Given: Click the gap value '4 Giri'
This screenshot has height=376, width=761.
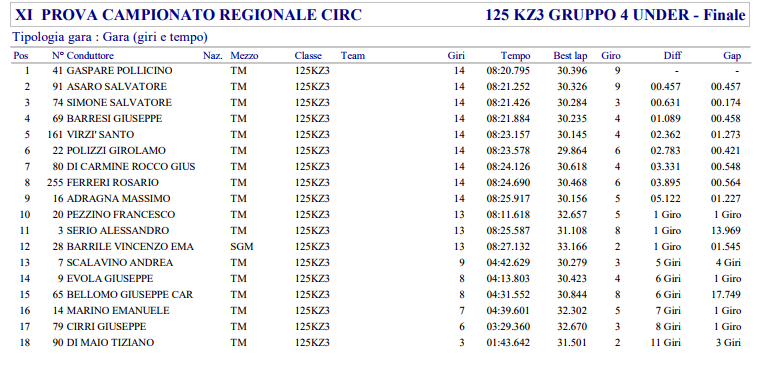Looking at the screenshot, I should pyautogui.click(x=728, y=263).
